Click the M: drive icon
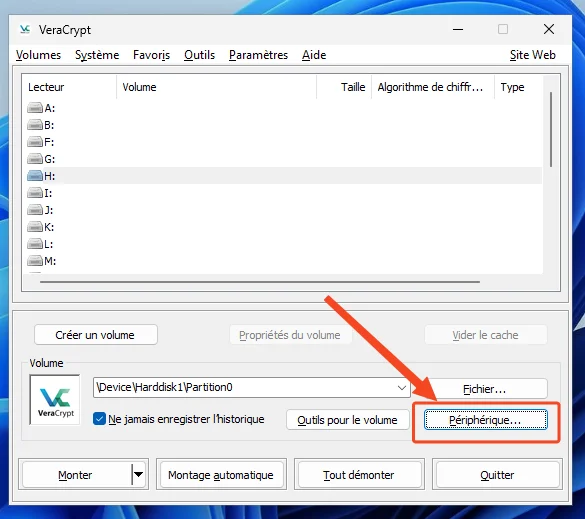585x519 pixels. (35, 261)
